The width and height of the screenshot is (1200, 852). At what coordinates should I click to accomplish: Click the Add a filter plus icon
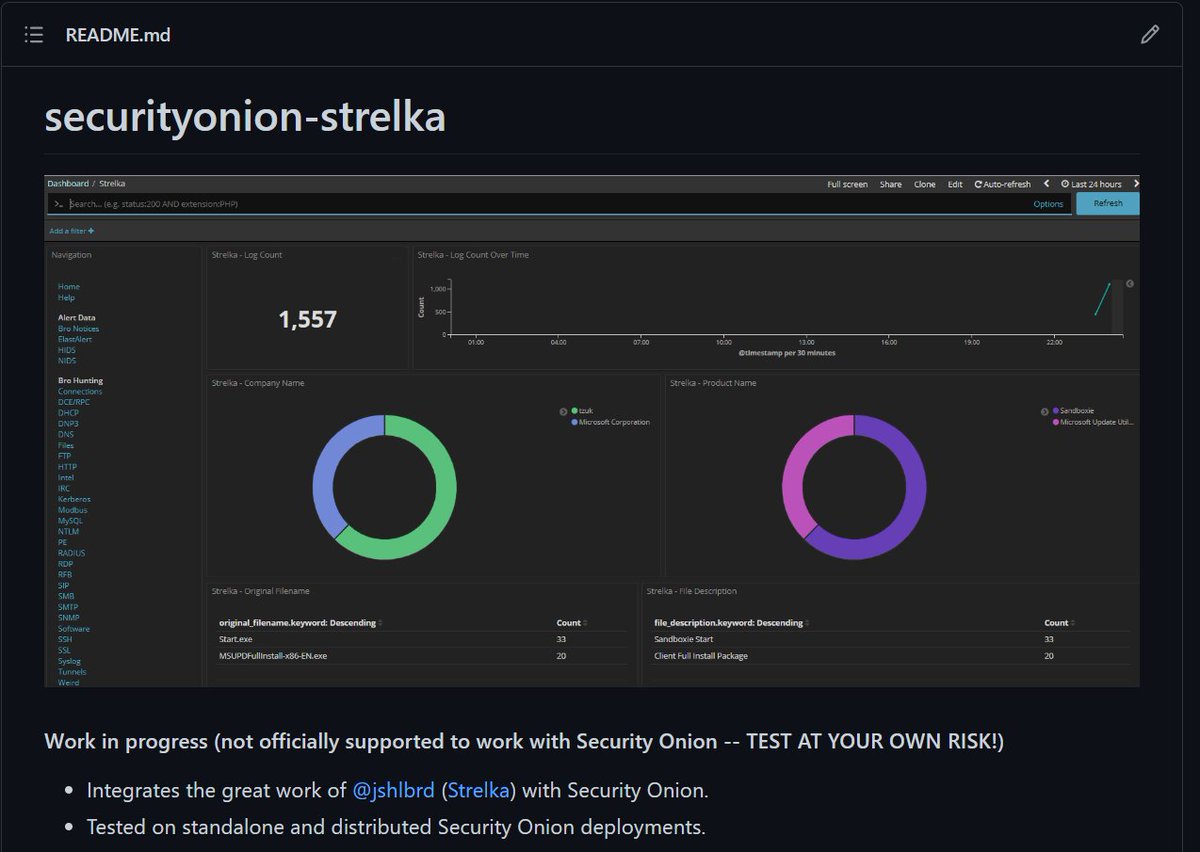coord(91,230)
